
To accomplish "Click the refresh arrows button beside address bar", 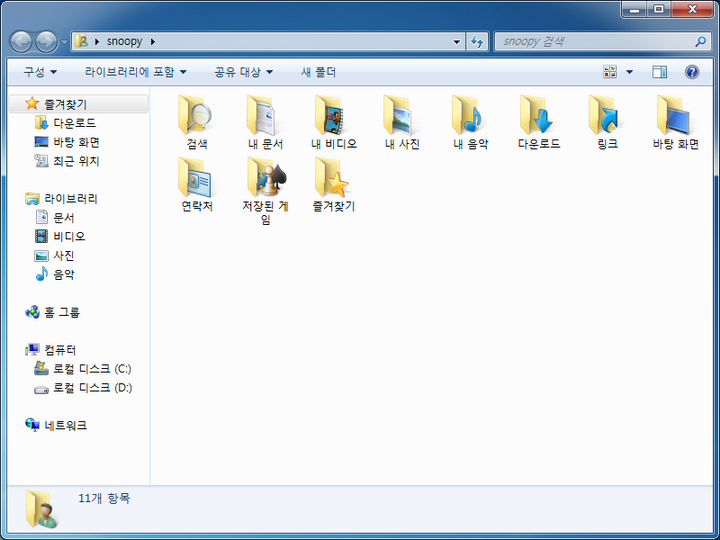I will tap(477, 42).
